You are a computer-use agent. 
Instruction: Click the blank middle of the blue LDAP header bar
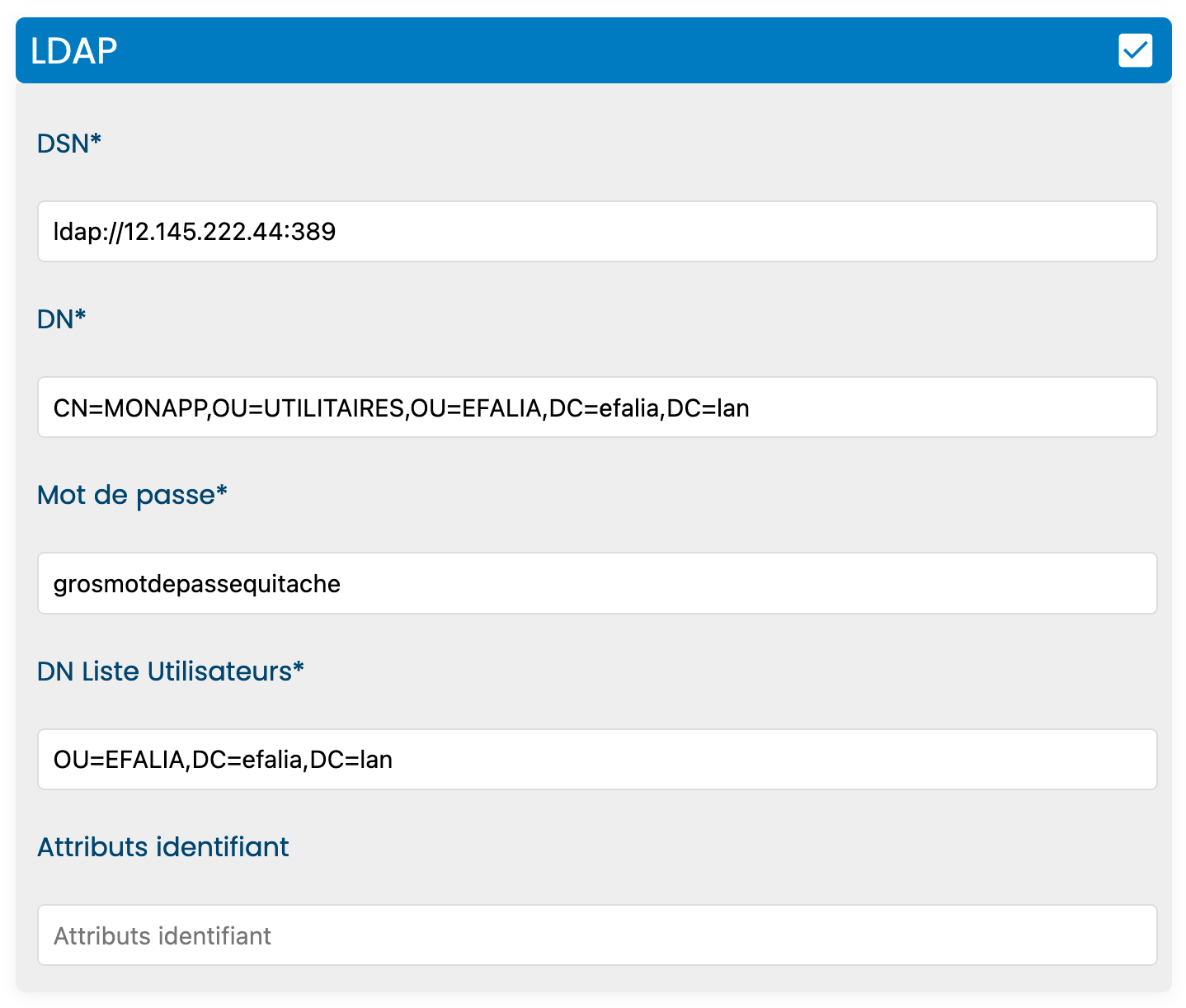(x=594, y=50)
